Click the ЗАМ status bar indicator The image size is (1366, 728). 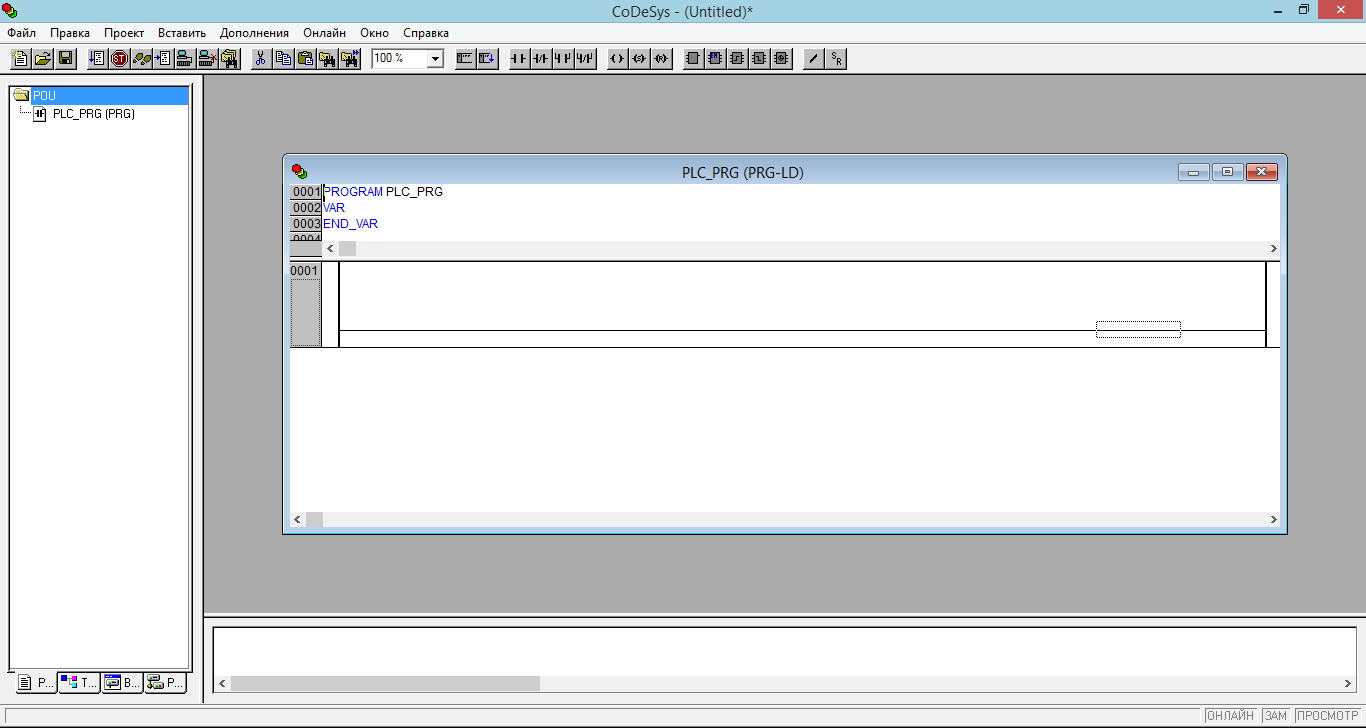pyautogui.click(x=1275, y=716)
